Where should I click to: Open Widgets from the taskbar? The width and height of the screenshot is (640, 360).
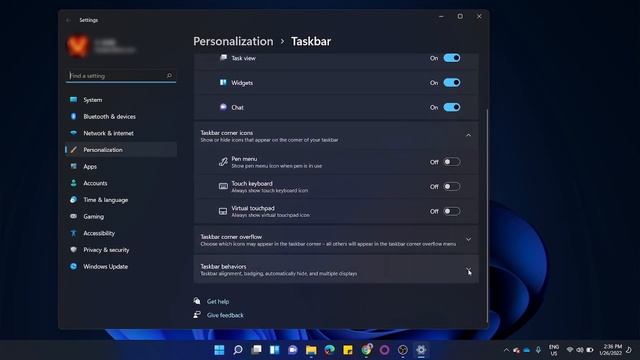click(x=274, y=350)
